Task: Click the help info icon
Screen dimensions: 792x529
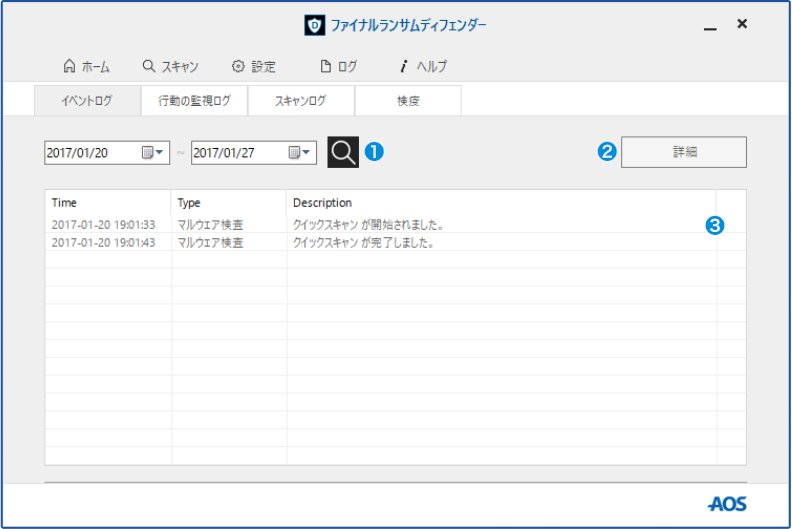Action: pyautogui.click(x=404, y=66)
